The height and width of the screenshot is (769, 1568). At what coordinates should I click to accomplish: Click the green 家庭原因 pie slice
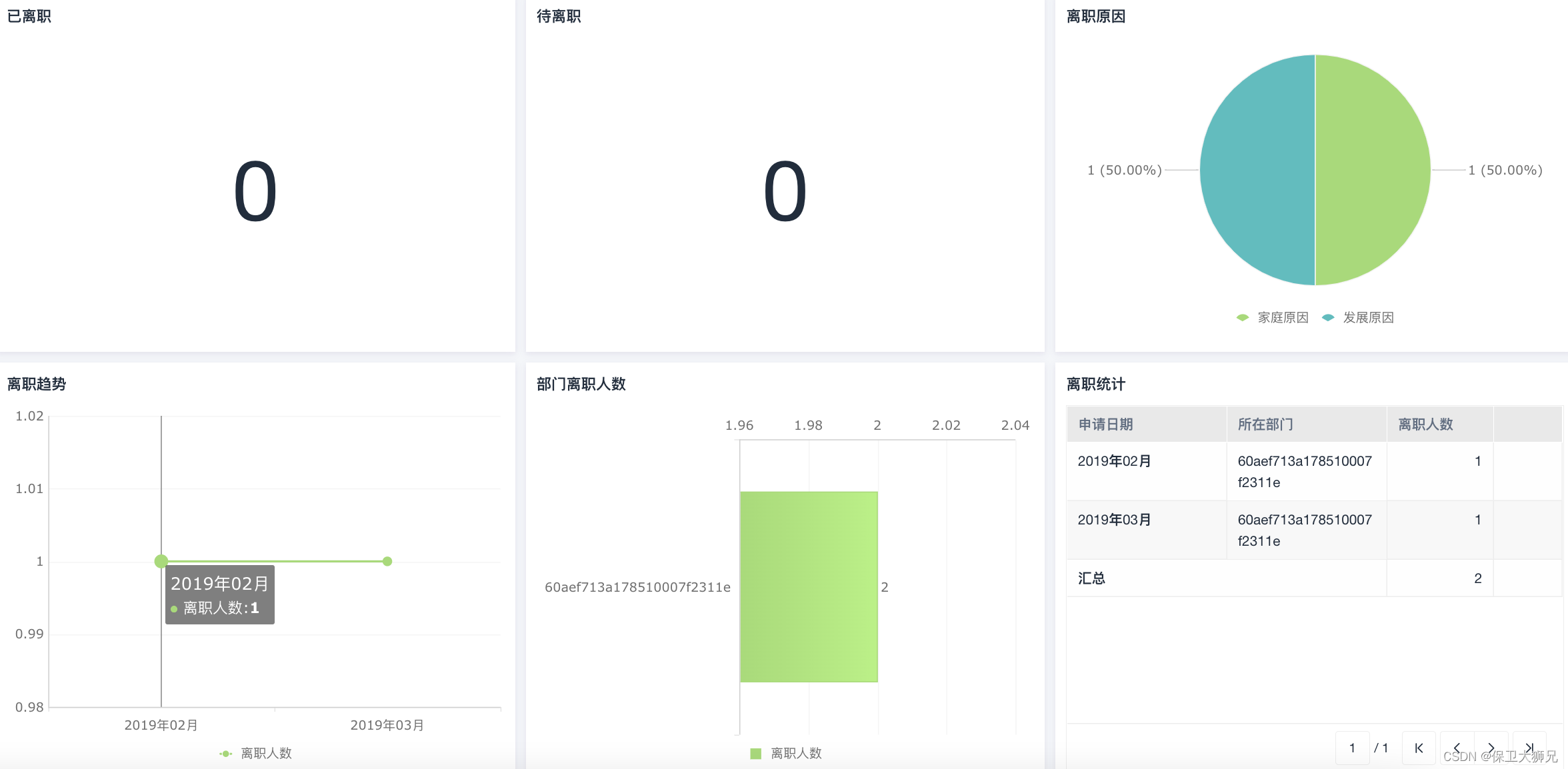(1373, 170)
